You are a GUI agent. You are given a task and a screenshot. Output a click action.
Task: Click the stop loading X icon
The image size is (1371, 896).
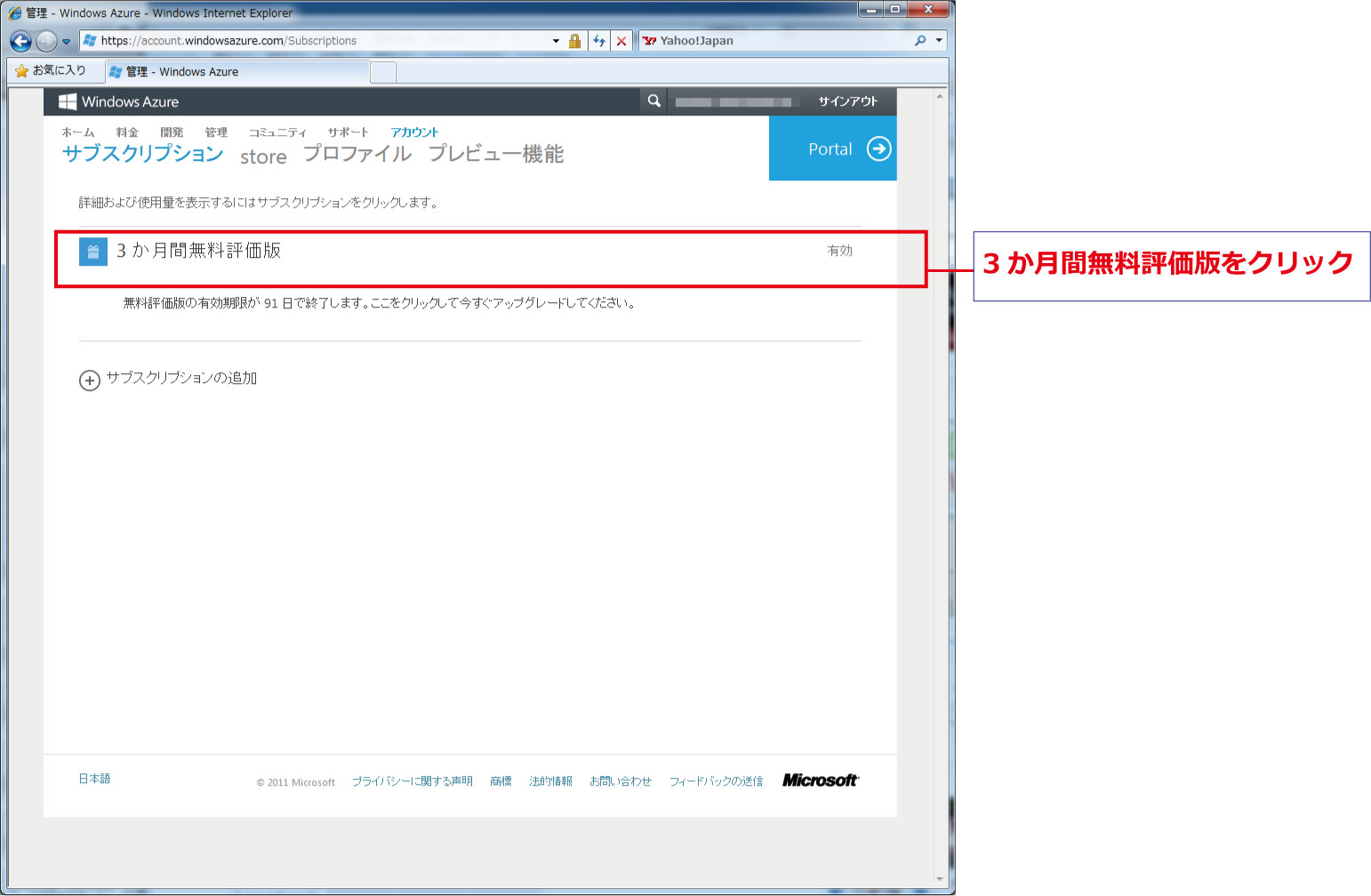[x=621, y=41]
